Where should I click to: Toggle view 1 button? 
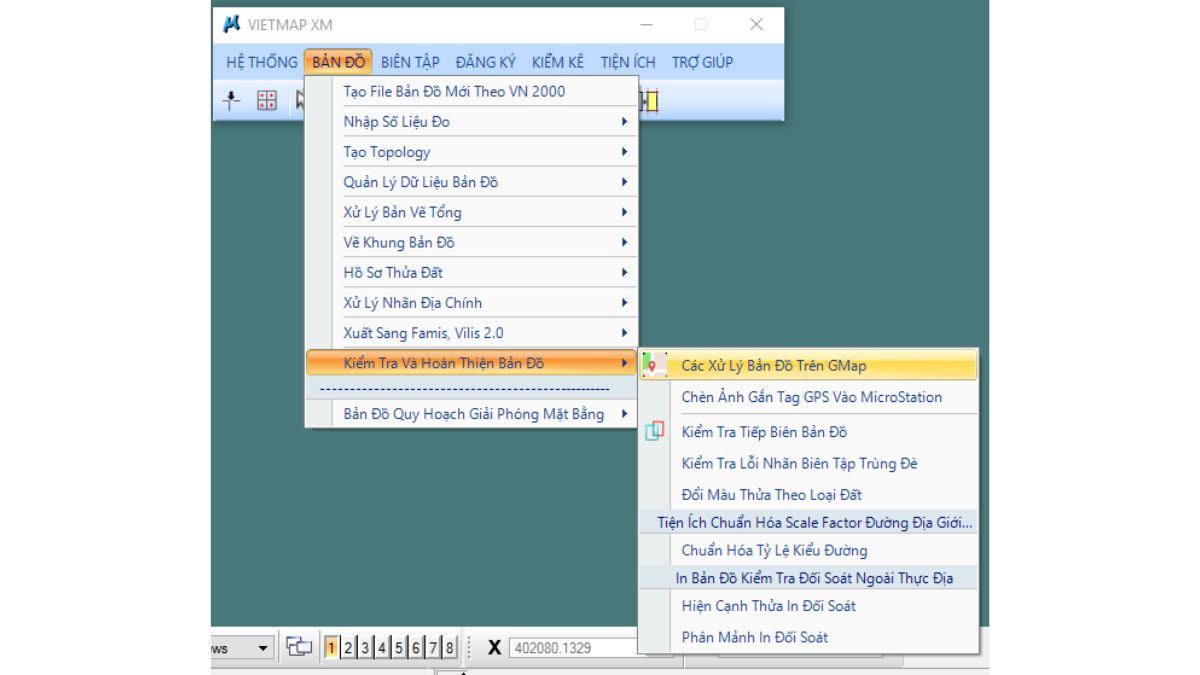(x=332, y=648)
